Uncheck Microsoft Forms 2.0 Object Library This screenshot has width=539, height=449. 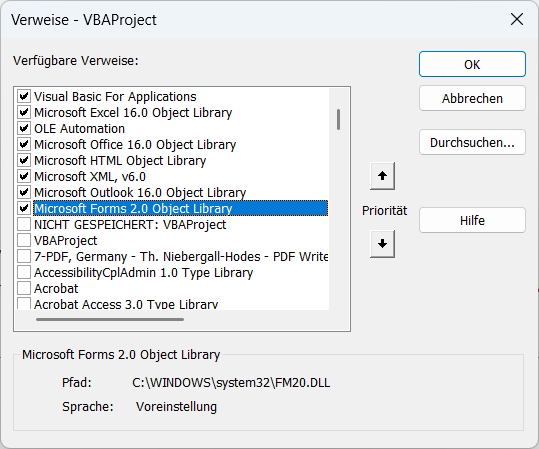click(24, 208)
